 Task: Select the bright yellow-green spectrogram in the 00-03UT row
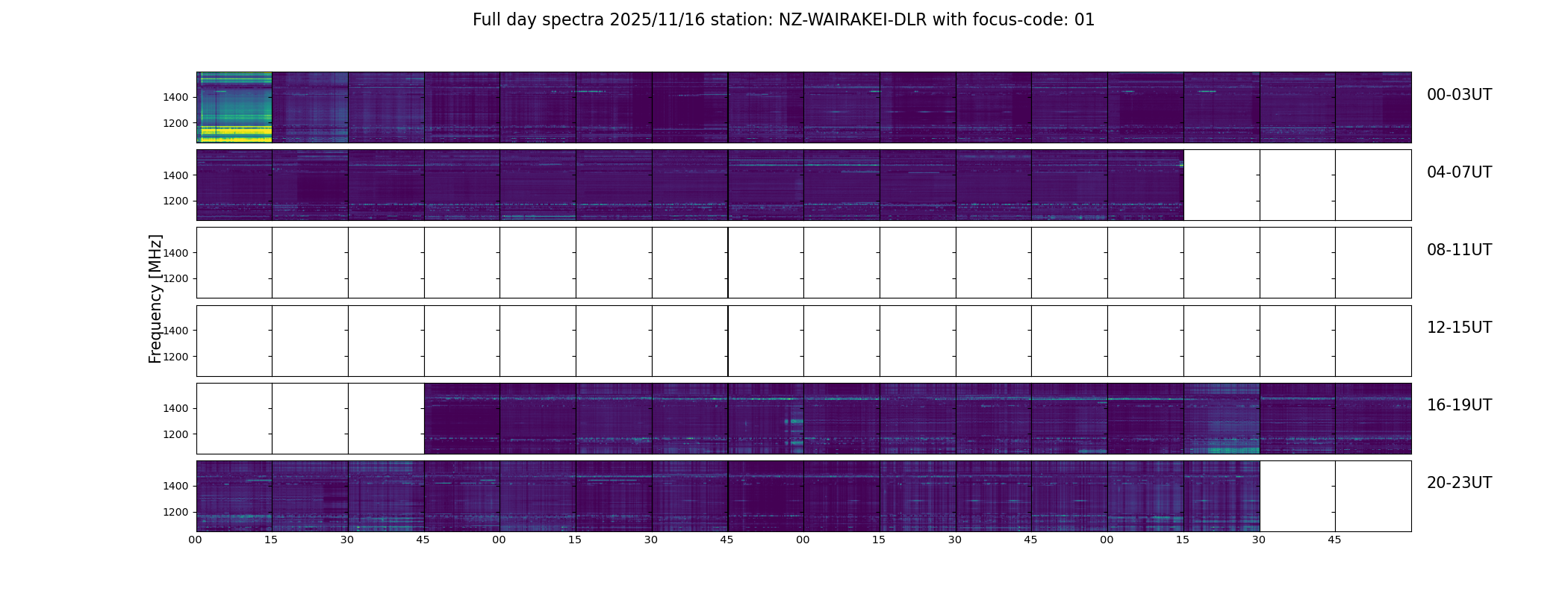tap(234, 107)
